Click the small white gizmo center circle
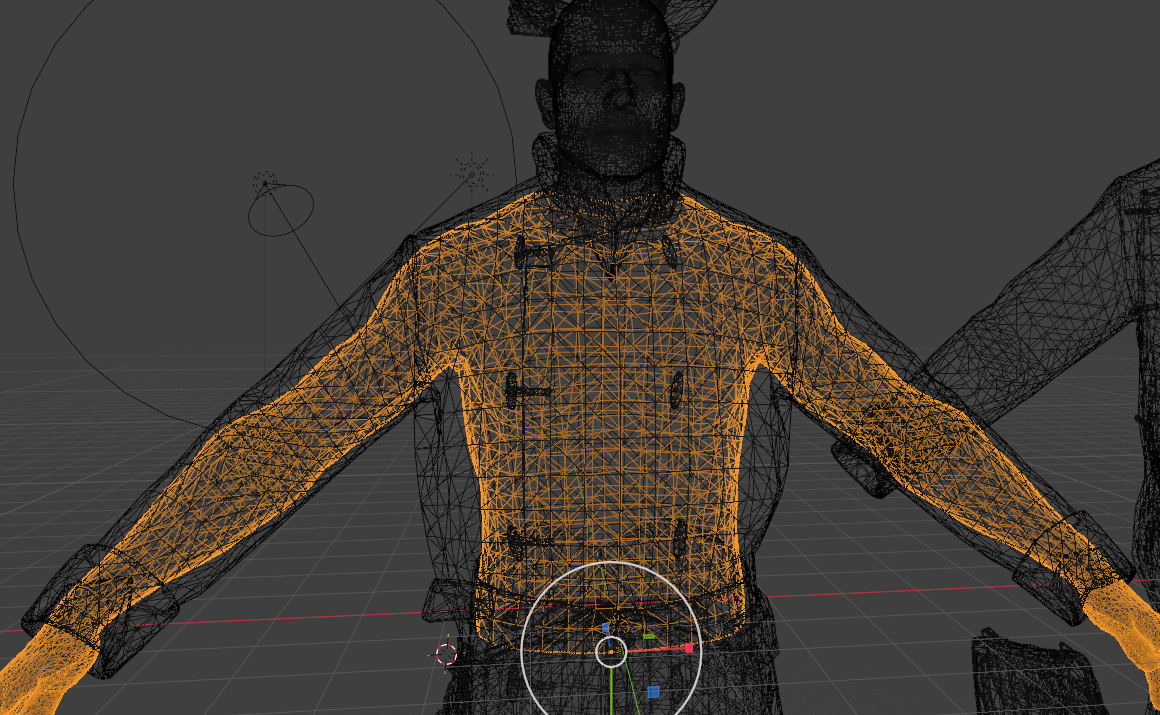This screenshot has width=1160, height=715. pyautogui.click(x=611, y=652)
